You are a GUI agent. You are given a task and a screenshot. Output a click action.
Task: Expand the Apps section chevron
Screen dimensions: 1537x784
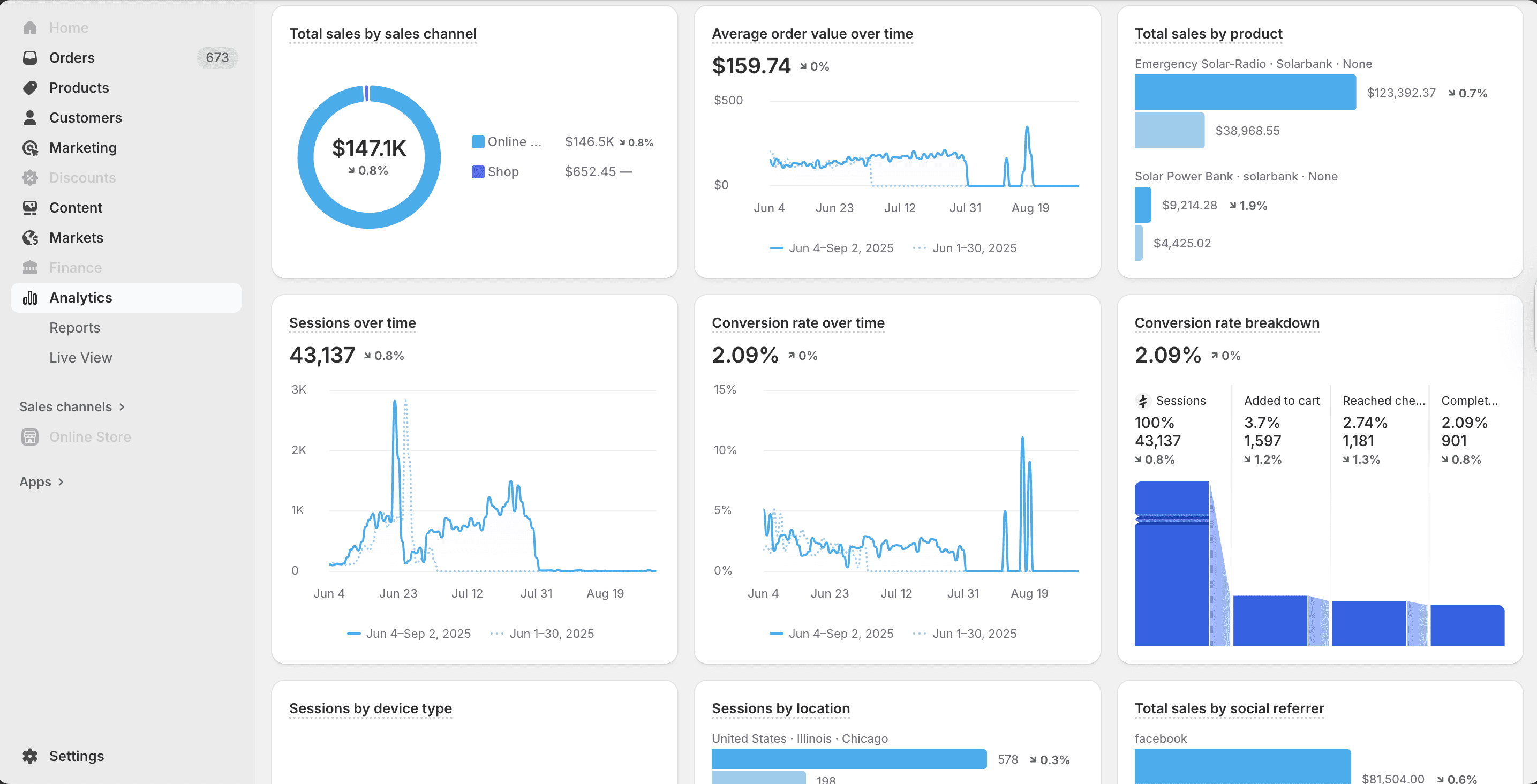coord(61,482)
